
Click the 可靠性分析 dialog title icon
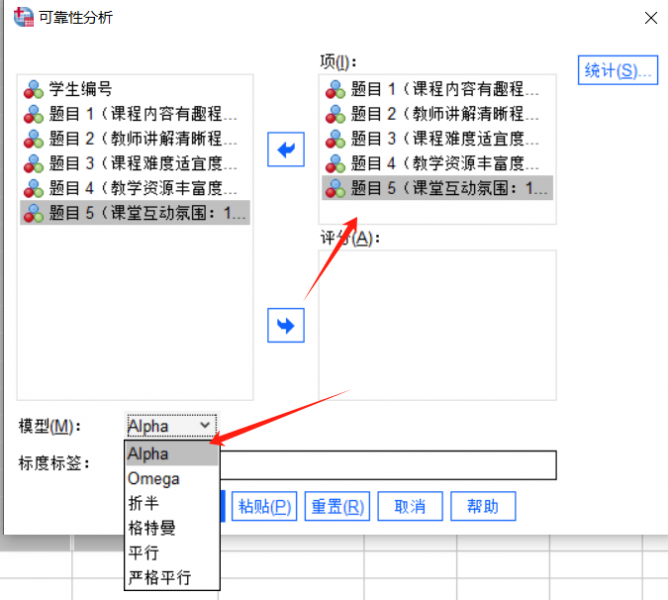(x=23, y=17)
